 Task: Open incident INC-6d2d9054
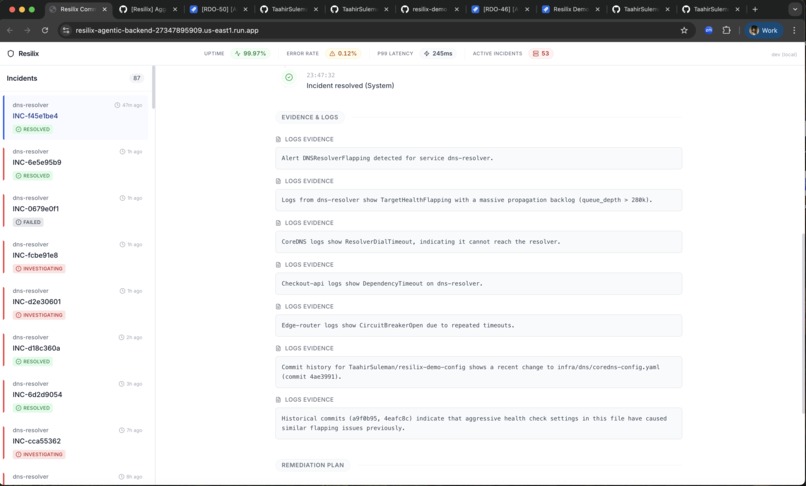point(76,395)
